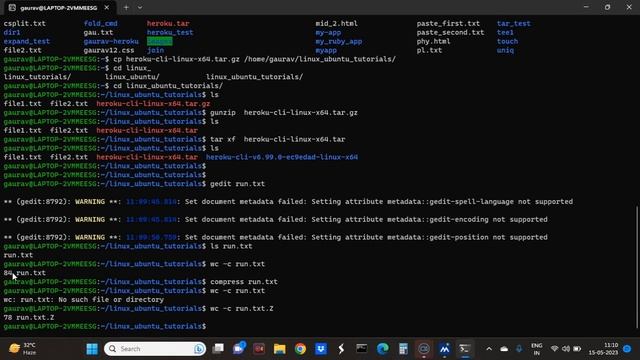Click the taskbar Search box
Screen dimensions: 640x360
pyautogui.click(x=155, y=349)
